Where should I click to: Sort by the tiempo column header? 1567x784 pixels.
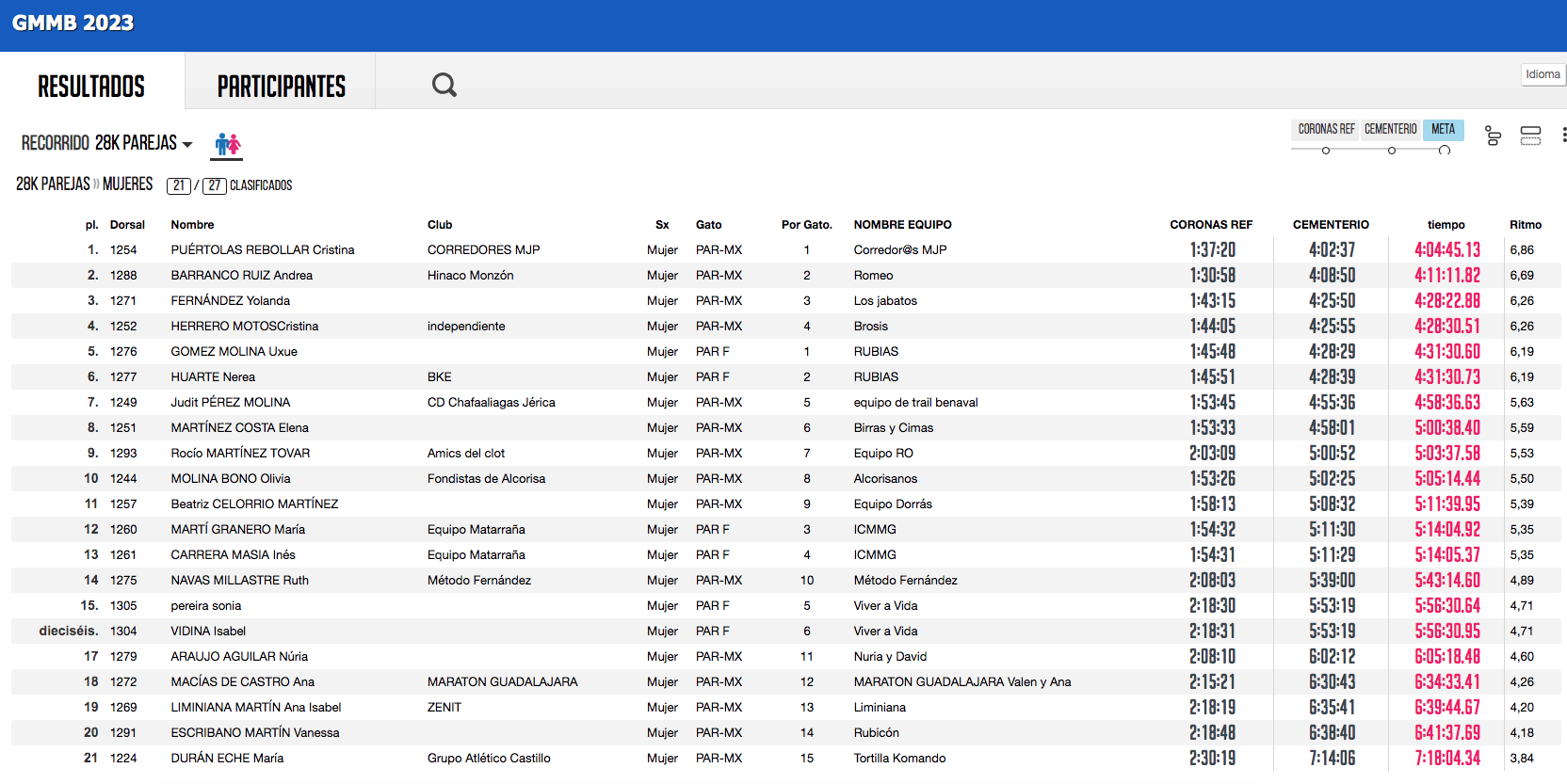(1446, 225)
